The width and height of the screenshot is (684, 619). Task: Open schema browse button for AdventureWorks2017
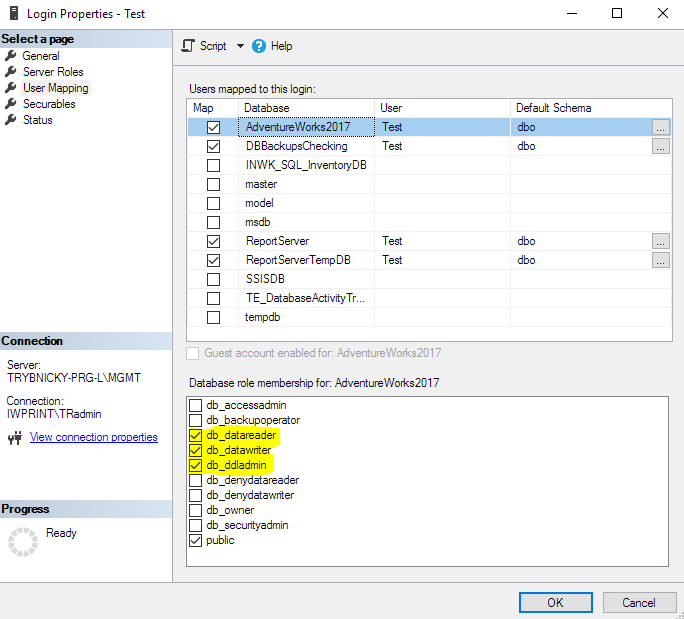click(660, 127)
